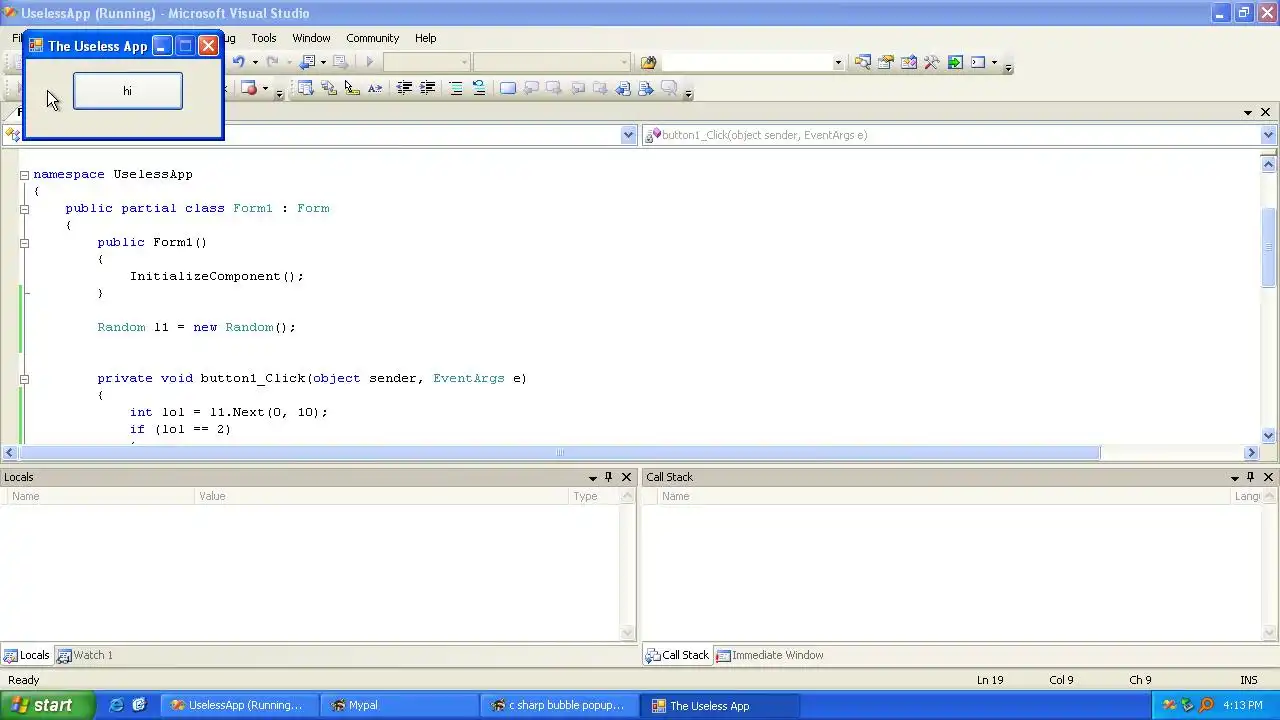Viewport: 1280px width, 720px height.
Task: Click InitializeComponent(); line in code
Action: (x=216, y=276)
